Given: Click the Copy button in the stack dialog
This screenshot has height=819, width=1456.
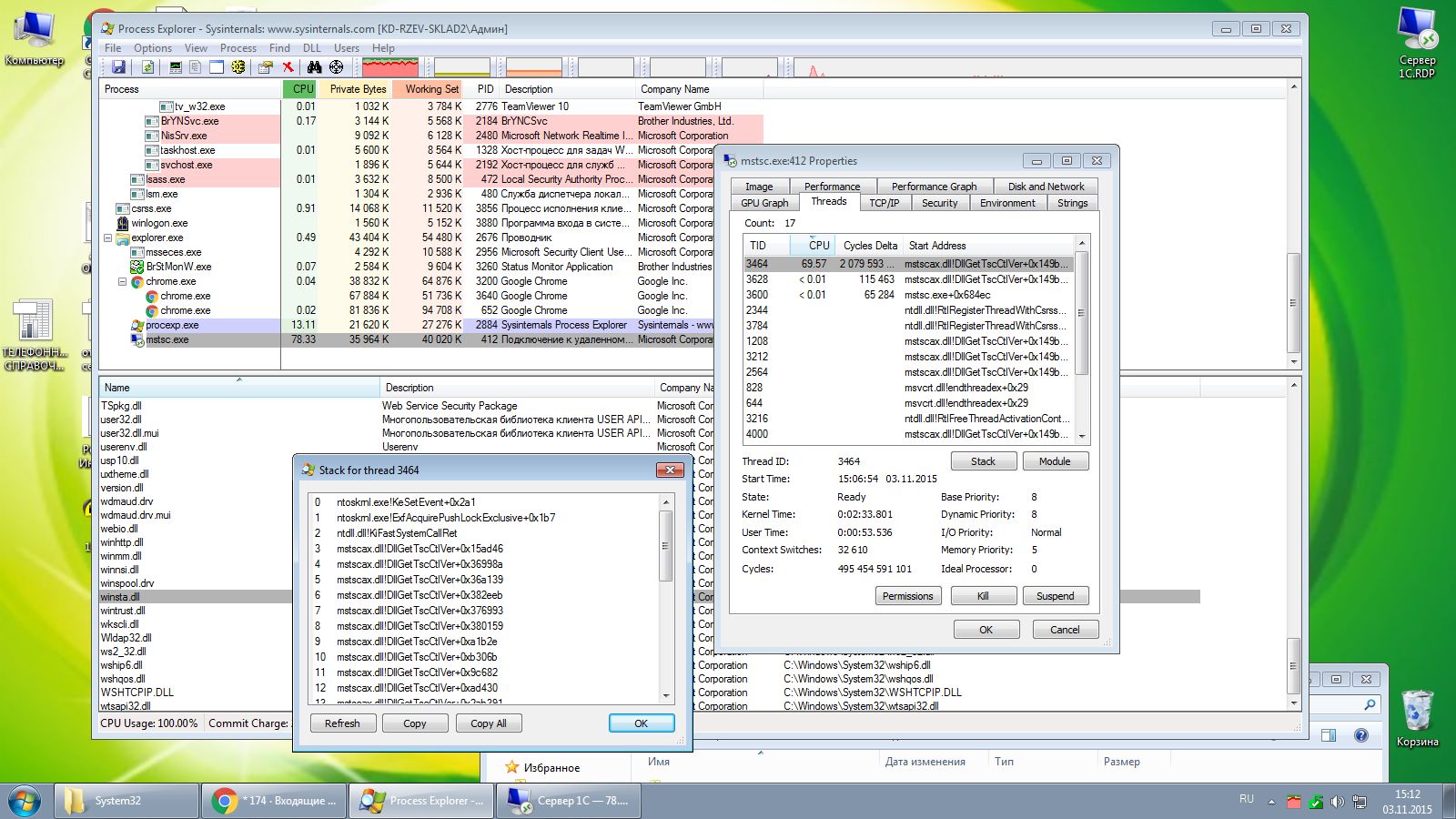Looking at the screenshot, I should click(x=415, y=723).
